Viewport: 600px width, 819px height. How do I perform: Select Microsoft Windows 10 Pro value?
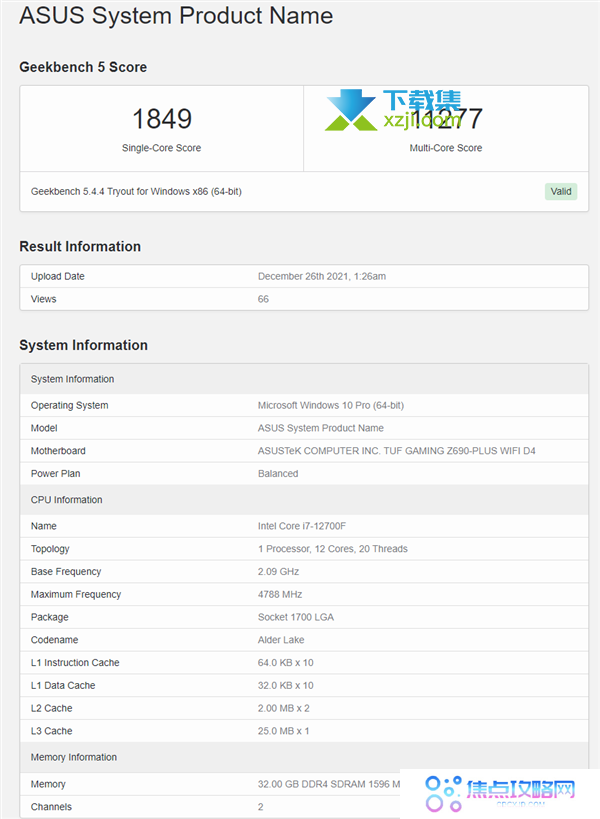(x=331, y=405)
